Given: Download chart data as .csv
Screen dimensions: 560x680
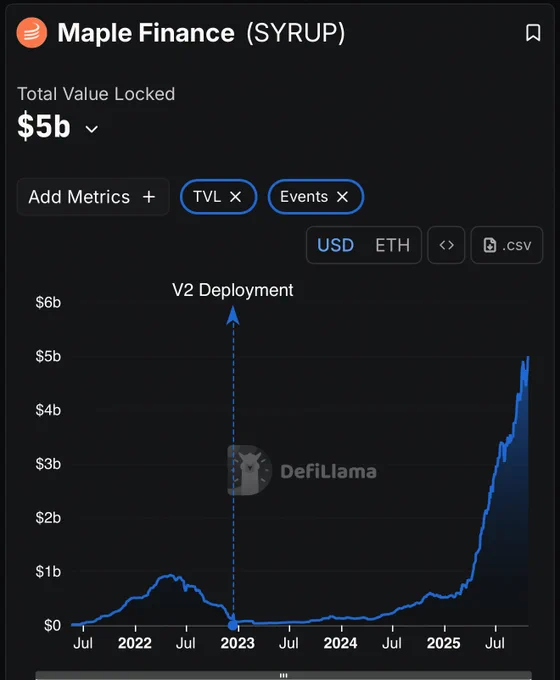Looking at the screenshot, I should point(507,245).
